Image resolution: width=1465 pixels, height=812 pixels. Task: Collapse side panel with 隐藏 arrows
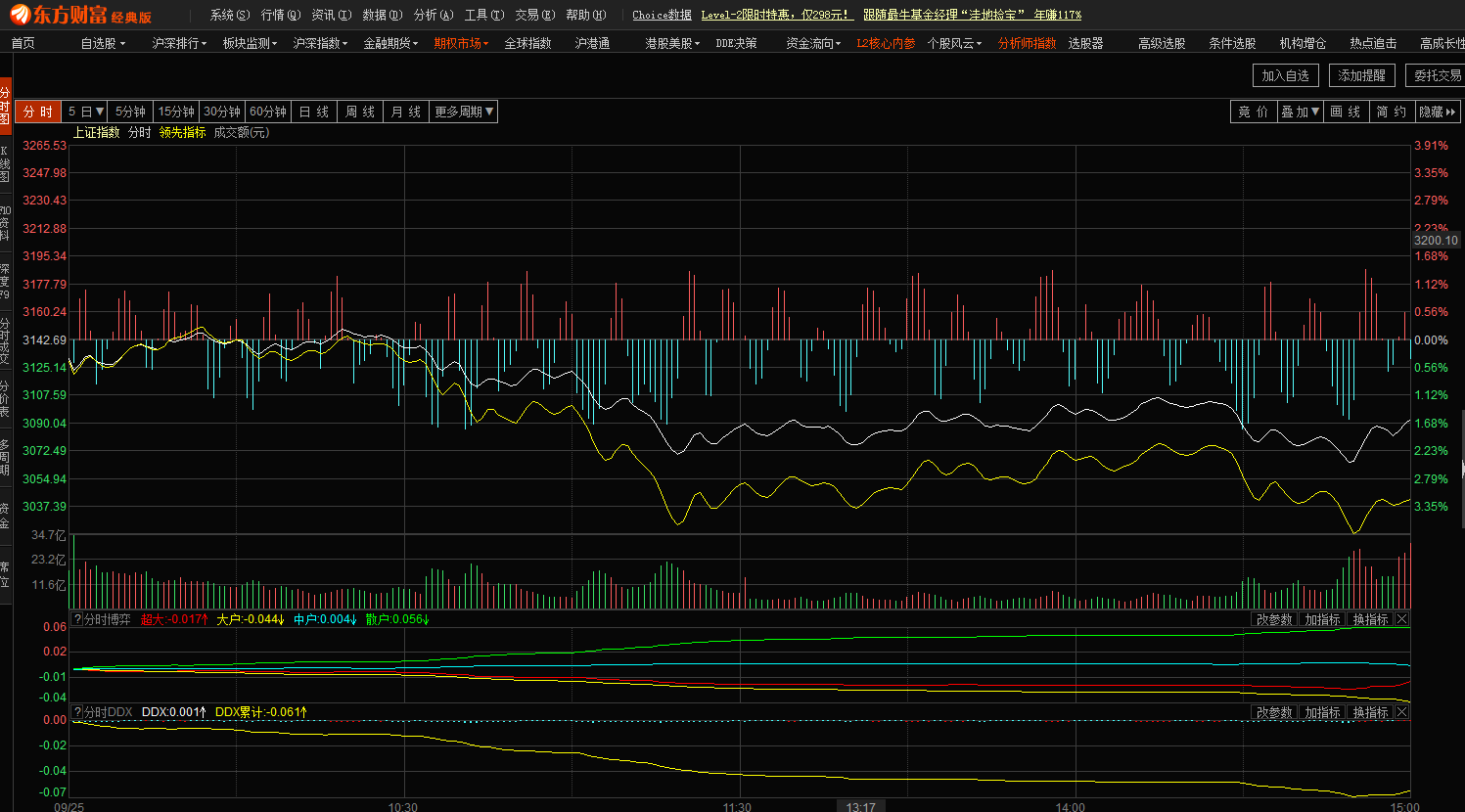pyautogui.click(x=1437, y=113)
